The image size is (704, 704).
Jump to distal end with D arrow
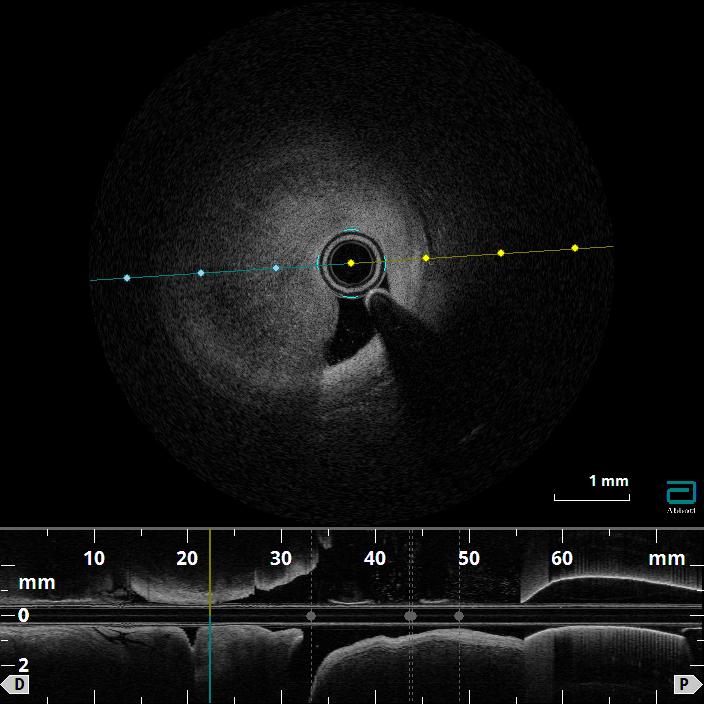click(19, 684)
